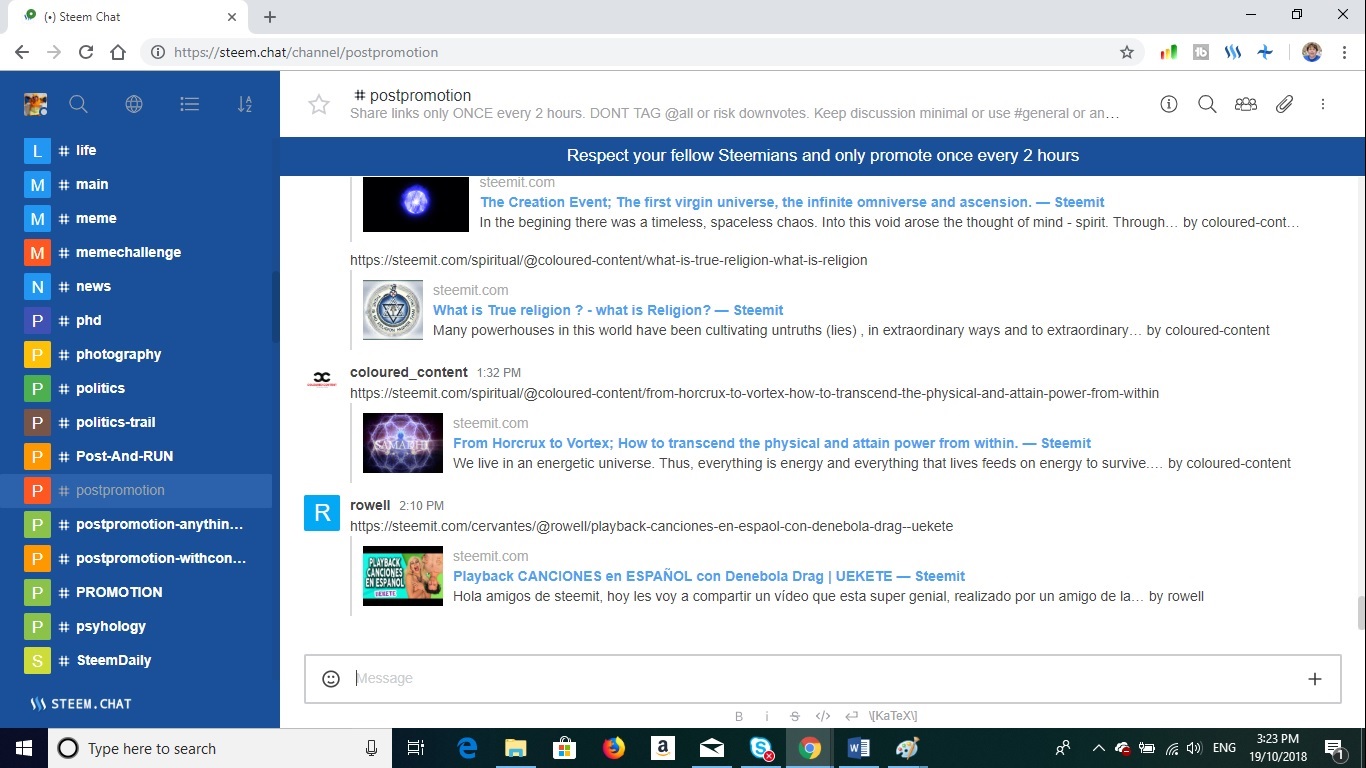This screenshot has height=768, width=1366.
Task: Click the plus attachment button in composer
Action: [x=1315, y=679]
